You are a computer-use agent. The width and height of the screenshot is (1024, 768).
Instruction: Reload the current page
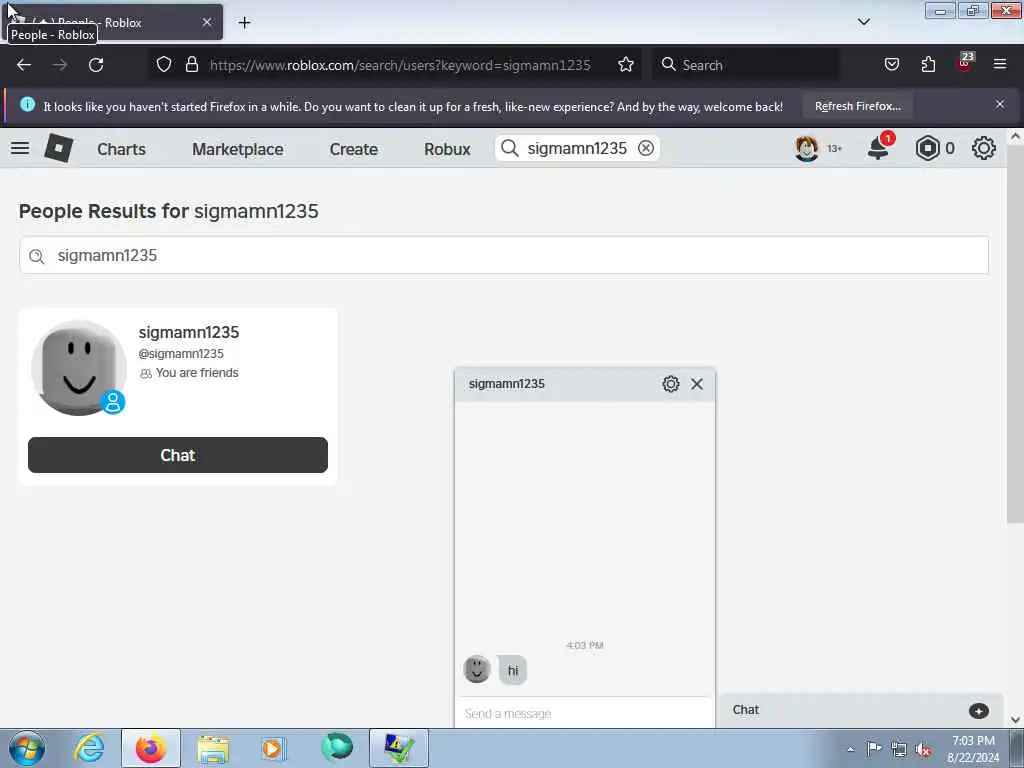coord(96,65)
